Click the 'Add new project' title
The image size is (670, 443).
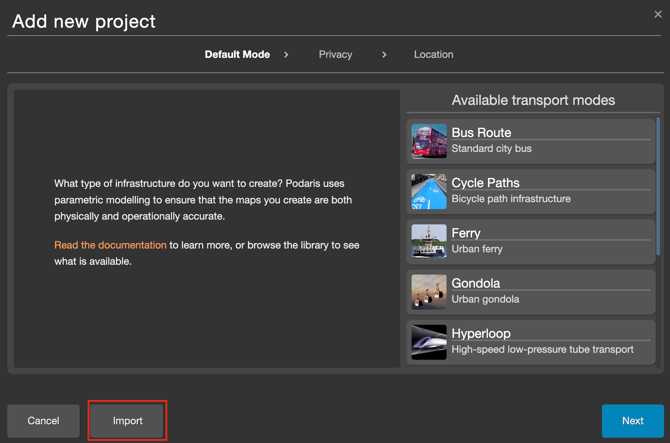coord(84,22)
